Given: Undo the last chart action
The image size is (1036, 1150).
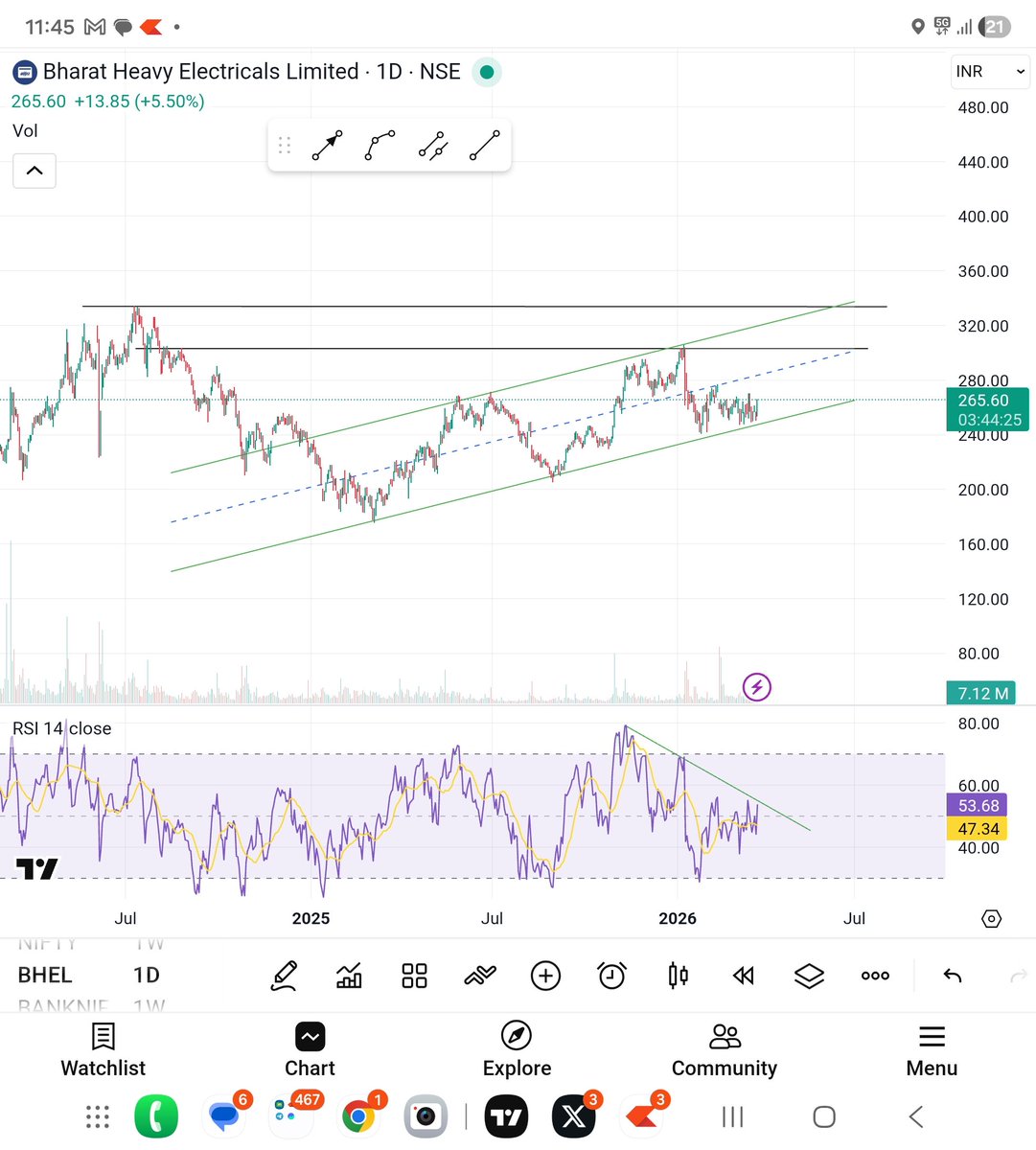Looking at the screenshot, I should point(953,976).
